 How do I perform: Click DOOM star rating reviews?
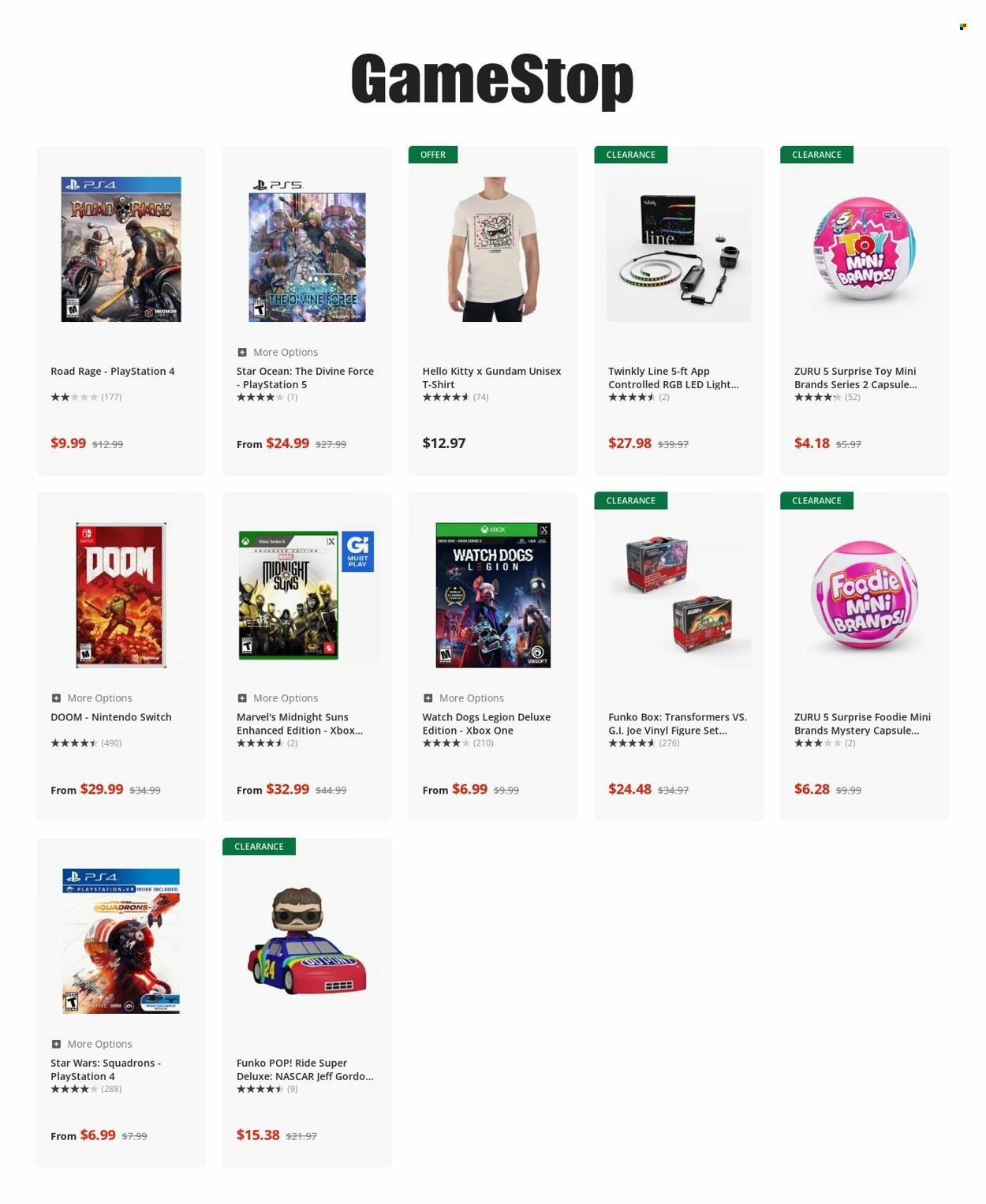(x=86, y=743)
